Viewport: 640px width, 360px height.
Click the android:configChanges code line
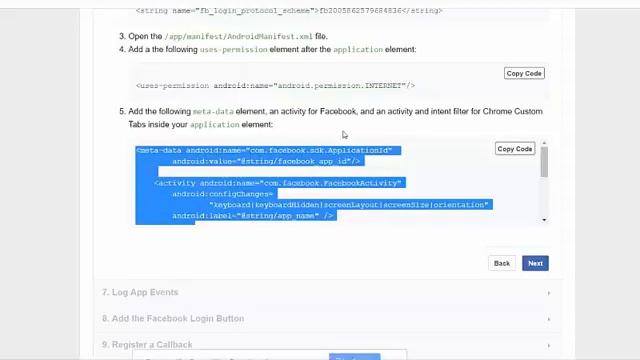coord(222,194)
